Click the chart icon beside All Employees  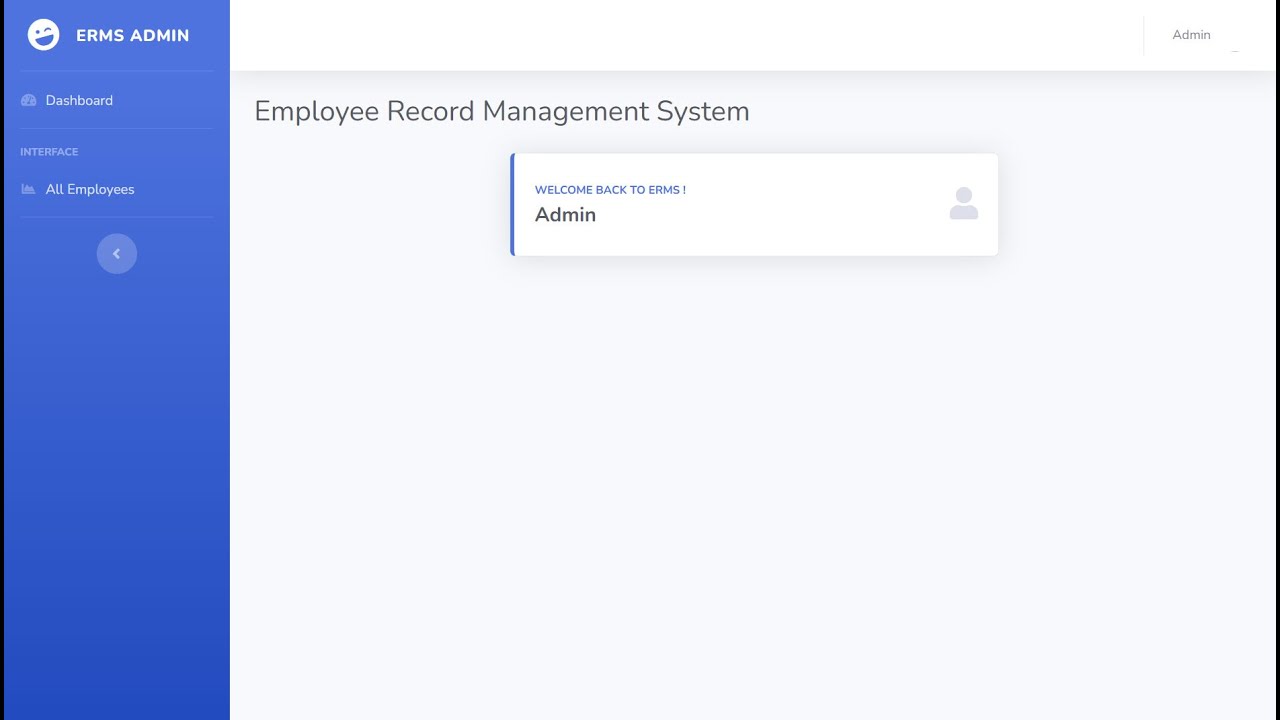point(28,189)
